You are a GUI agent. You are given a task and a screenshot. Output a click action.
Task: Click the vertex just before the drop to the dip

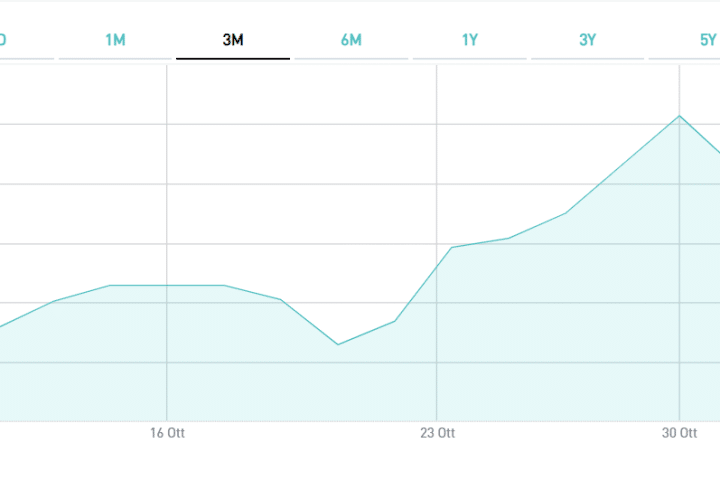coord(281,299)
